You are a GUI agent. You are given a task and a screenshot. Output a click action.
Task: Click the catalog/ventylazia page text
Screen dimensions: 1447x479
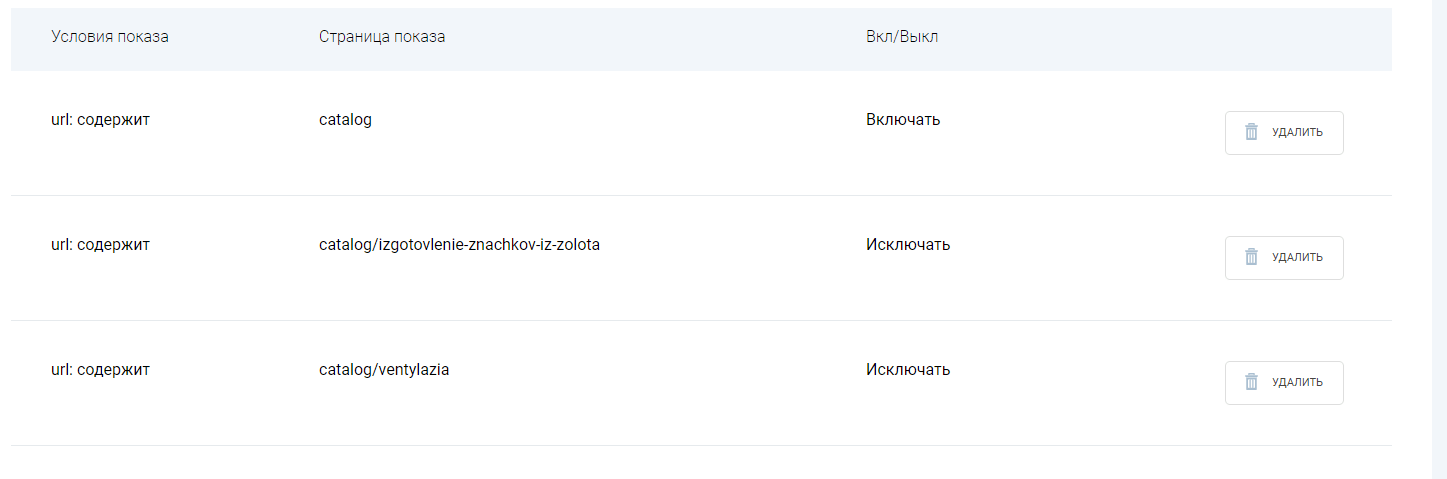click(384, 370)
